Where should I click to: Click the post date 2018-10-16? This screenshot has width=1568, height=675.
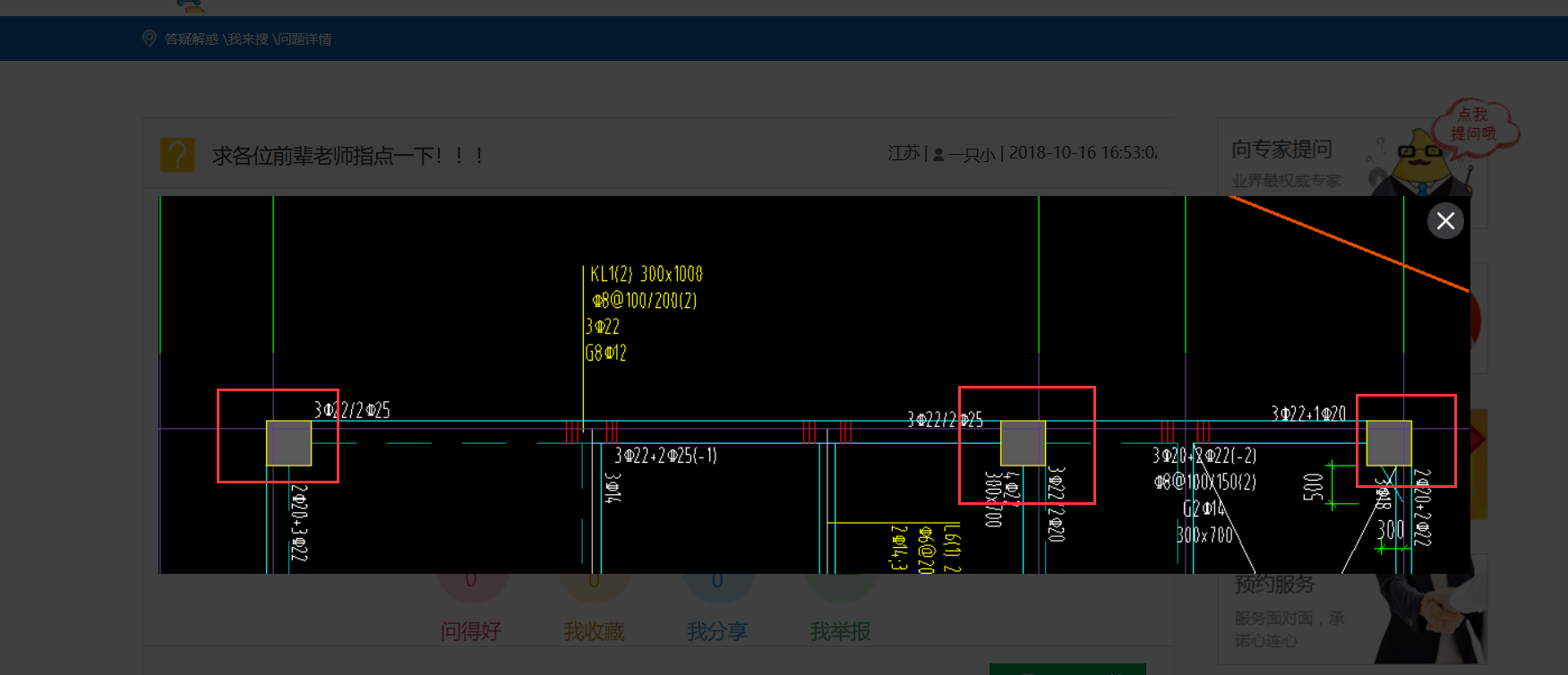tap(1051, 153)
